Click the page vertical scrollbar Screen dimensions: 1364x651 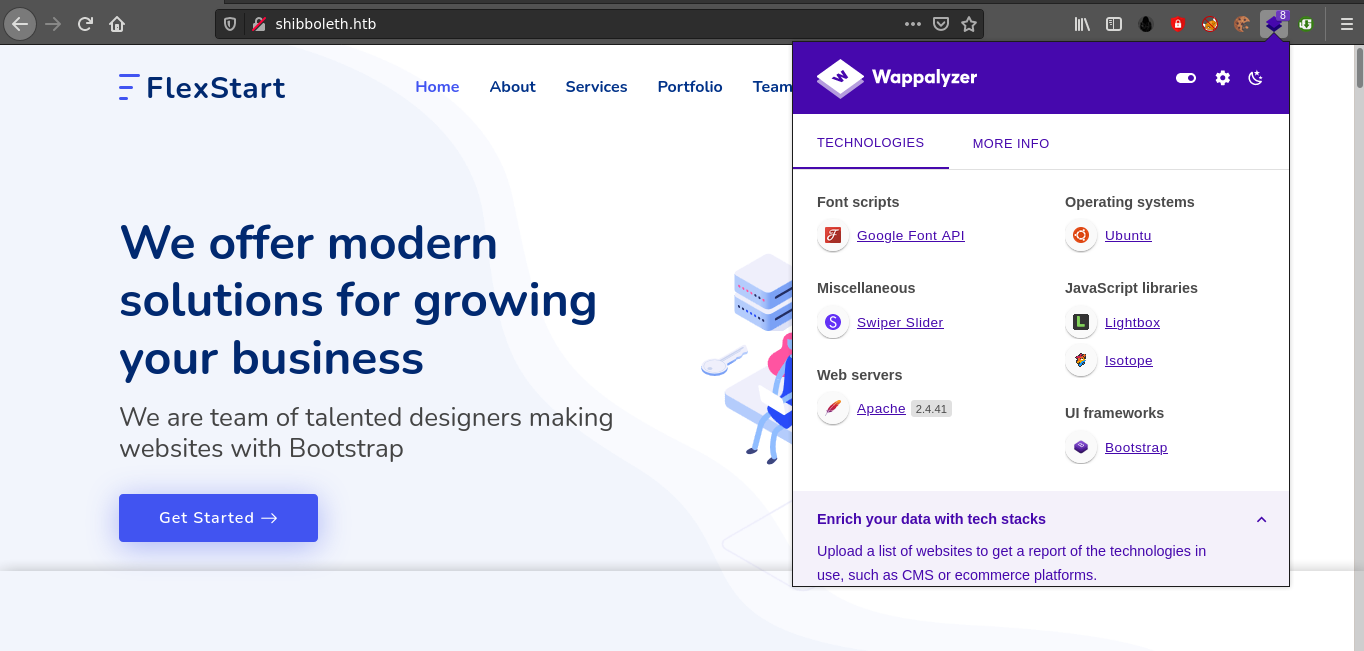[1358, 300]
